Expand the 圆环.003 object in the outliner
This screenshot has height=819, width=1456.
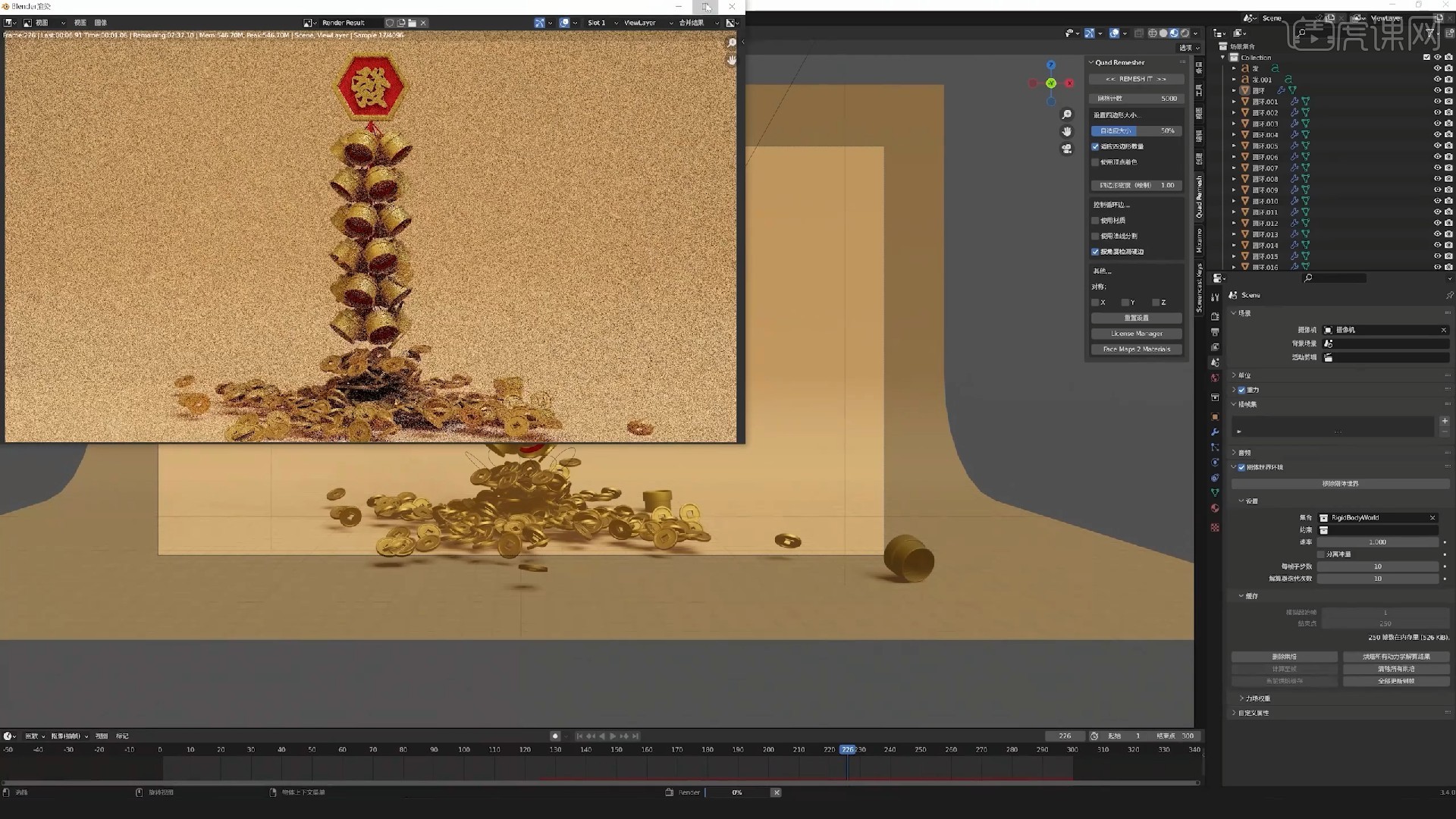click(x=1234, y=124)
